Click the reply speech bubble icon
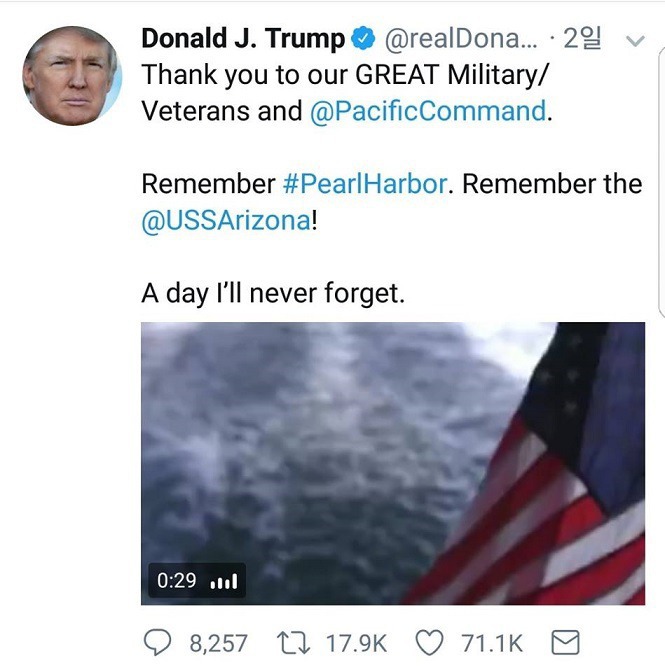The width and height of the screenshot is (665, 672). coord(157,643)
